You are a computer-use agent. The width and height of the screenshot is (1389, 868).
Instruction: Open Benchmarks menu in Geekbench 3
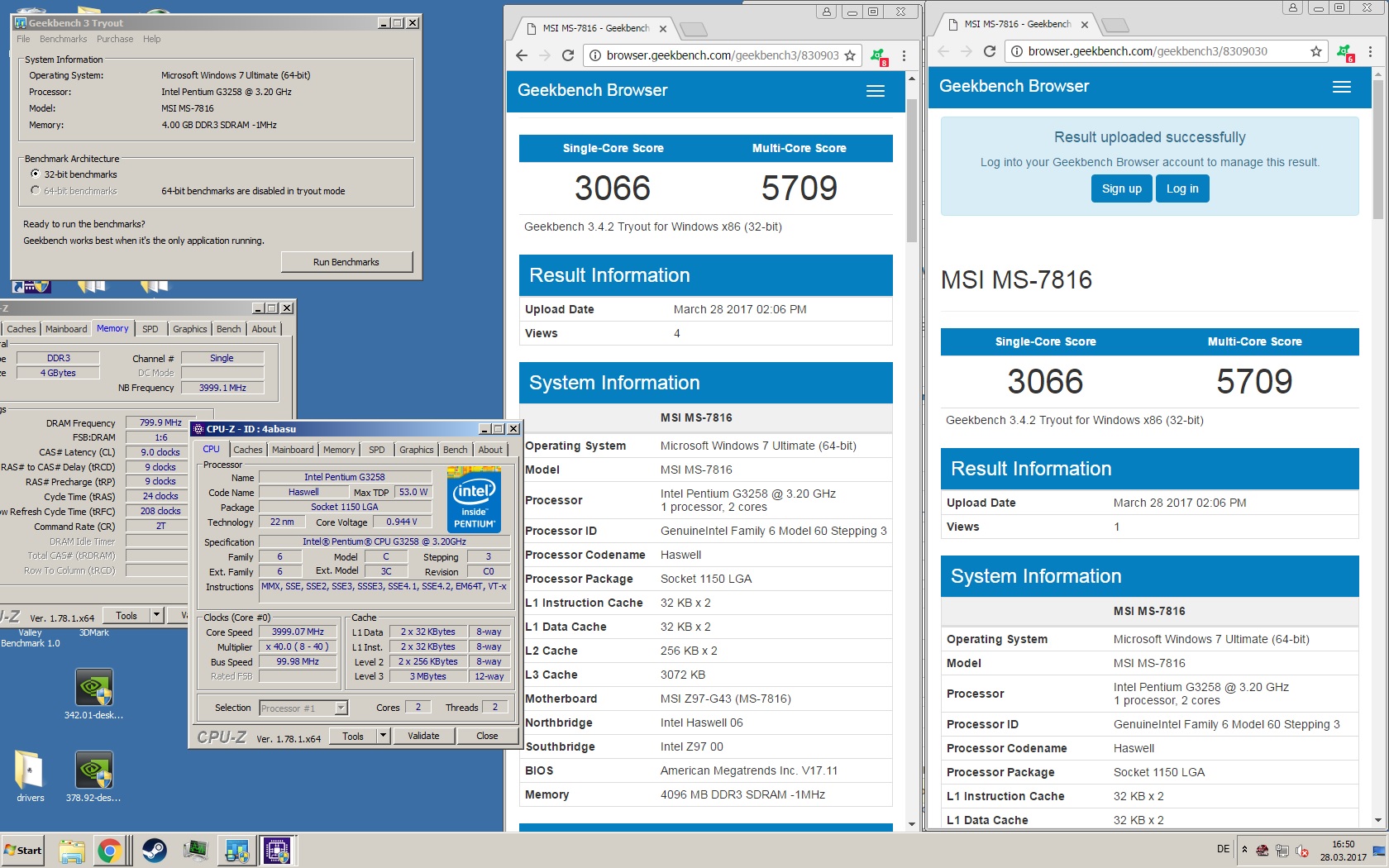click(x=63, y=39)
